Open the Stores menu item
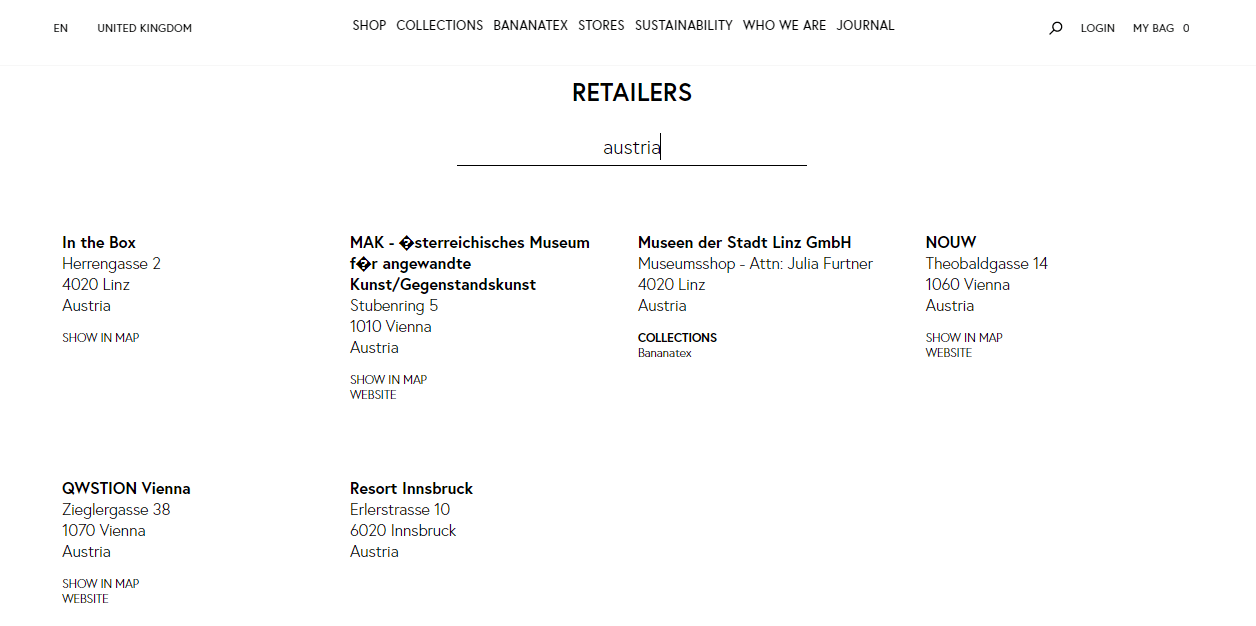 (x=601, y=25)
